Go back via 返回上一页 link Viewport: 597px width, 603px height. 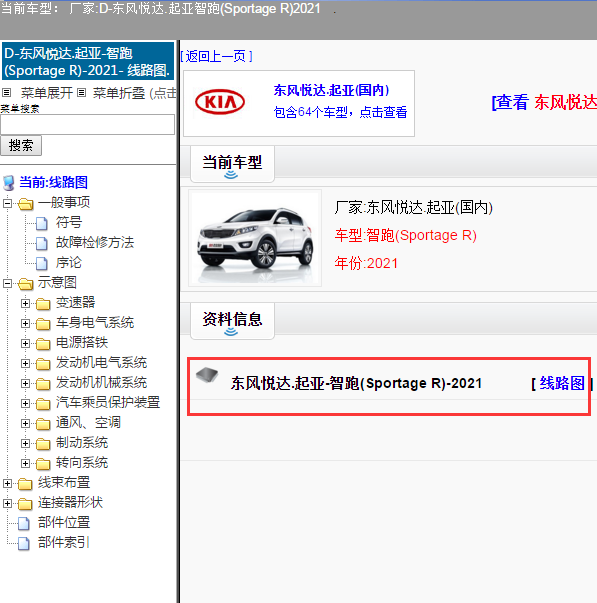tap(216, 57)
